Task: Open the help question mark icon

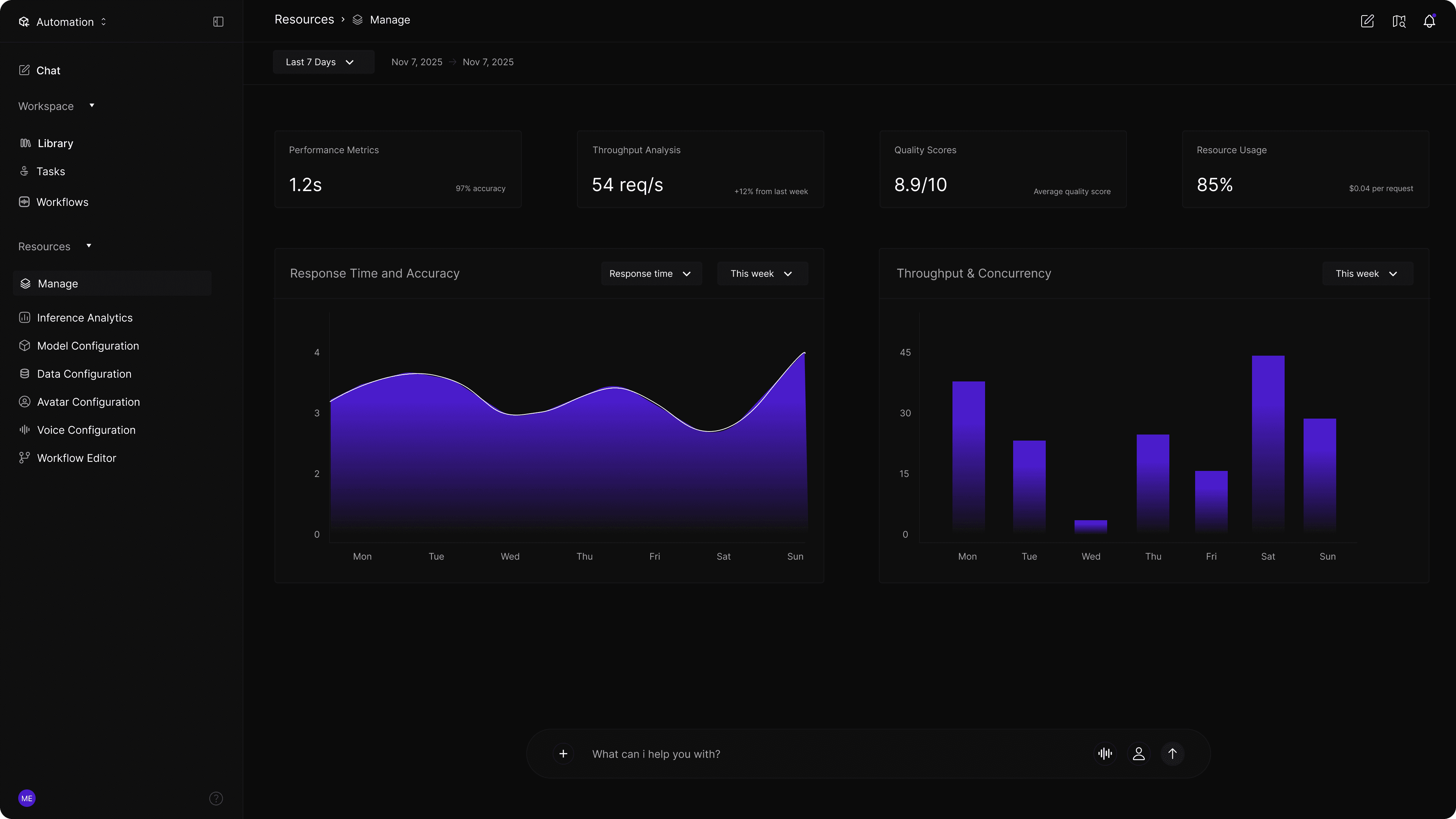Action: [x=216, y=798]
